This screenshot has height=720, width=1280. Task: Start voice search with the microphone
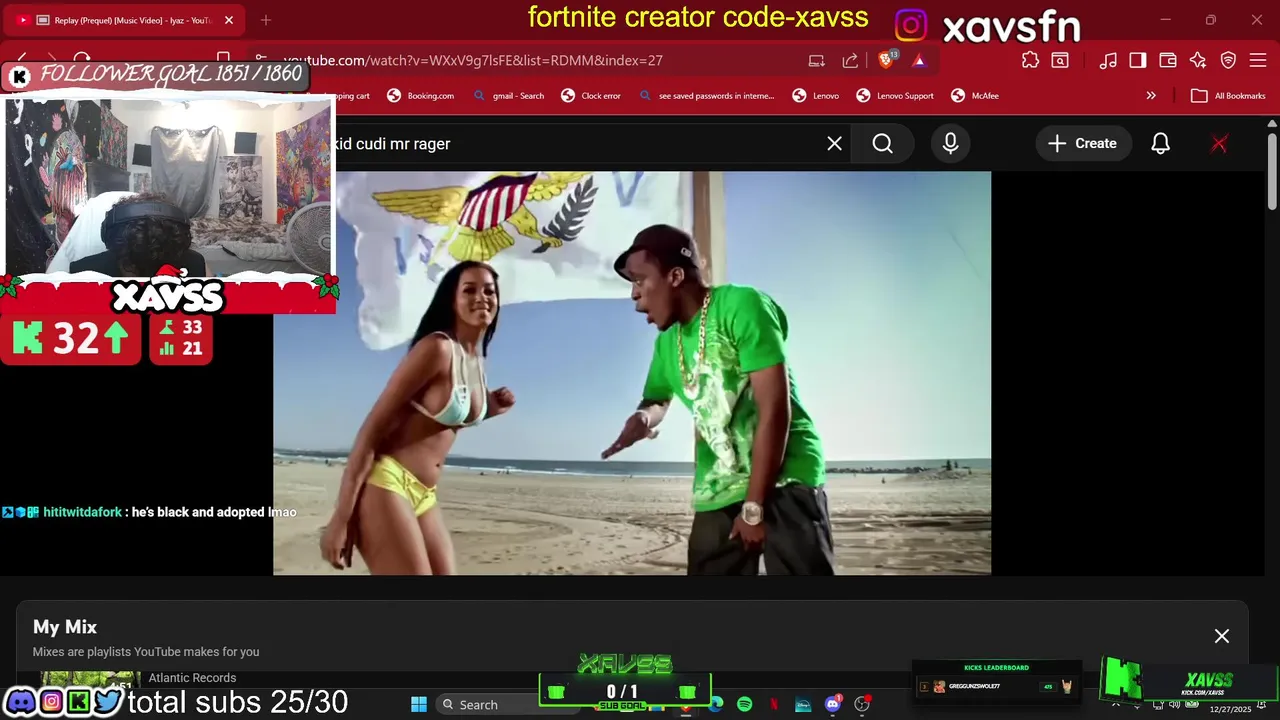coord(951,144)
